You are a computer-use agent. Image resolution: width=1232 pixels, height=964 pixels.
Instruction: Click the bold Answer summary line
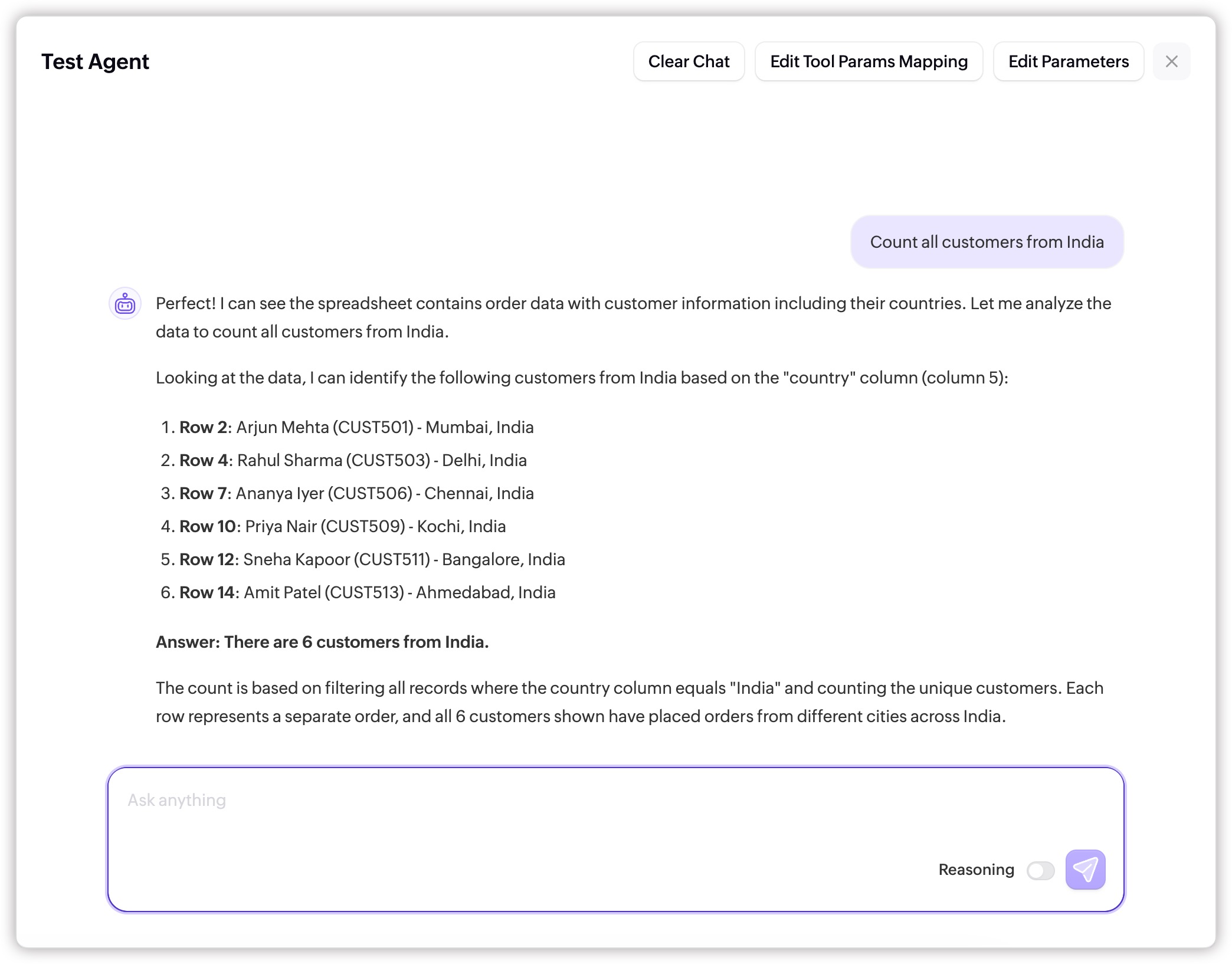pos(322,642)
